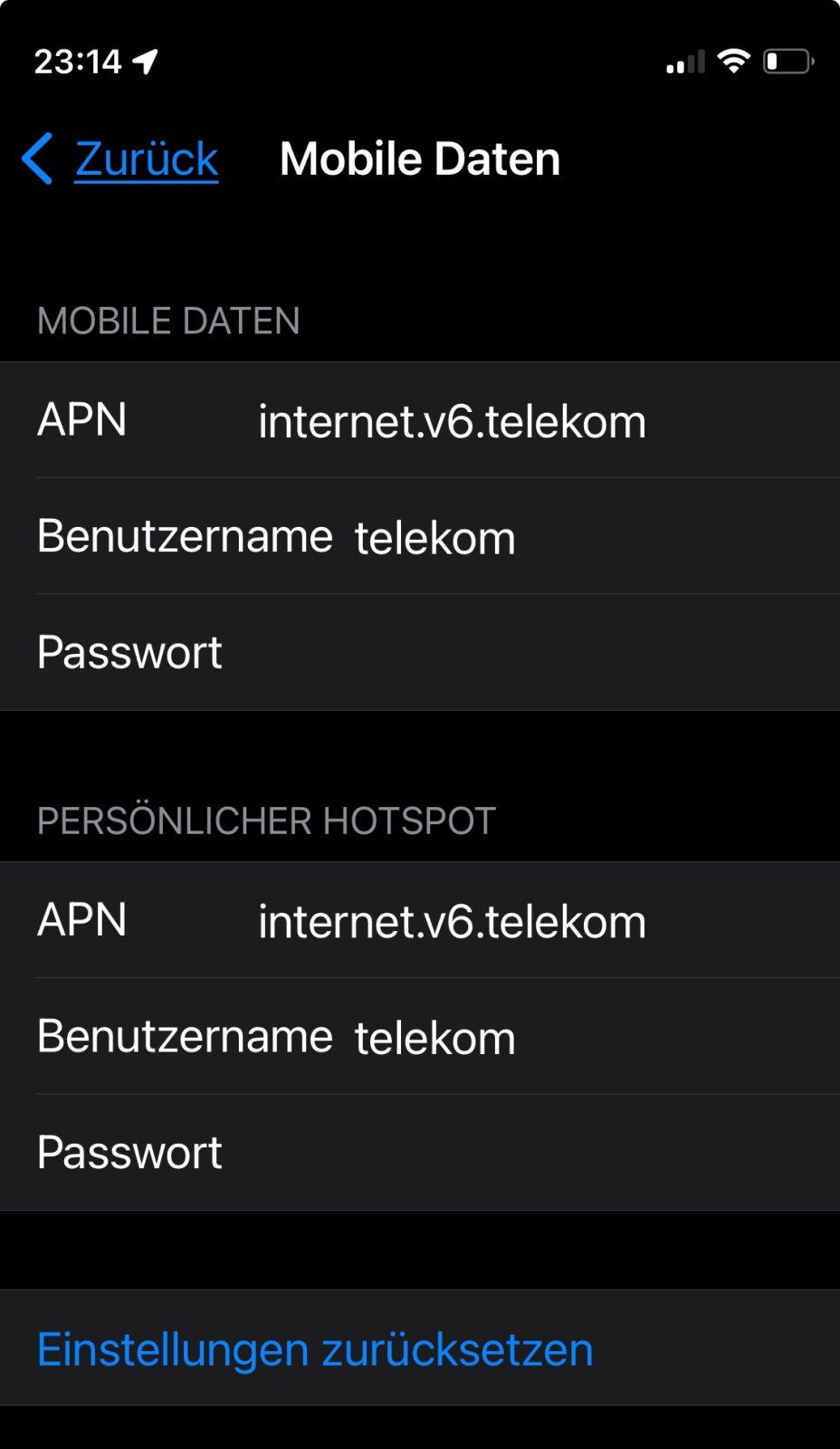Tap the cellular signal bars icon

tap(685, 62)
